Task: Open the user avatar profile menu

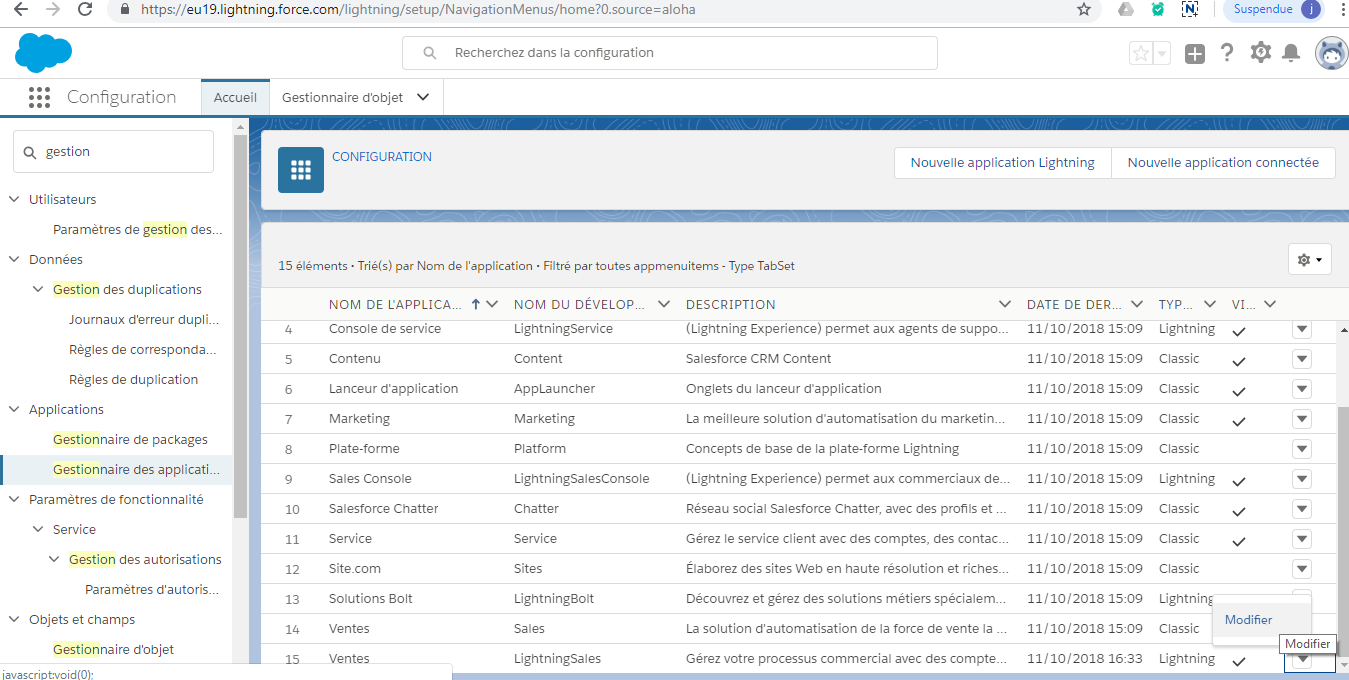Action: (x=1331, y=54)
